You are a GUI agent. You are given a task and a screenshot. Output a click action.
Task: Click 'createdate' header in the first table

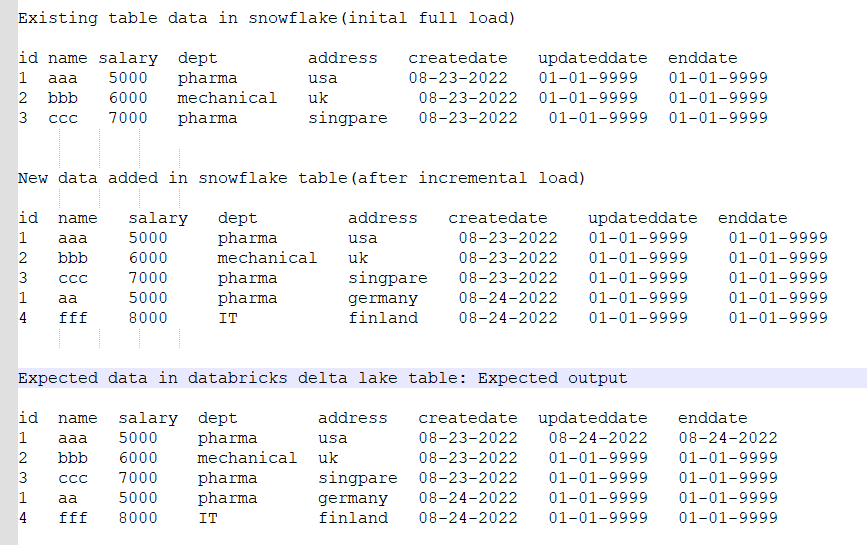458,58
